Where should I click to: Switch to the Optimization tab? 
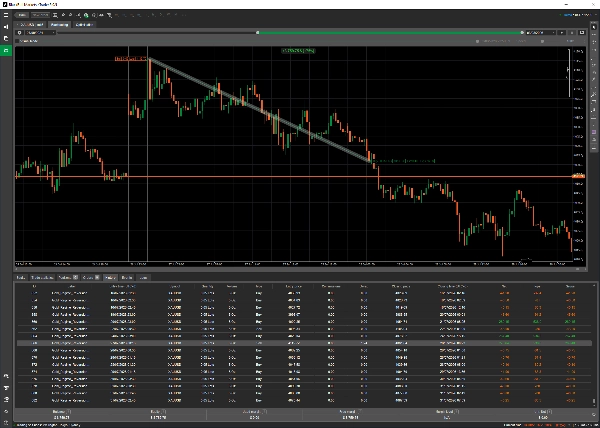click(x=84, y=24)
